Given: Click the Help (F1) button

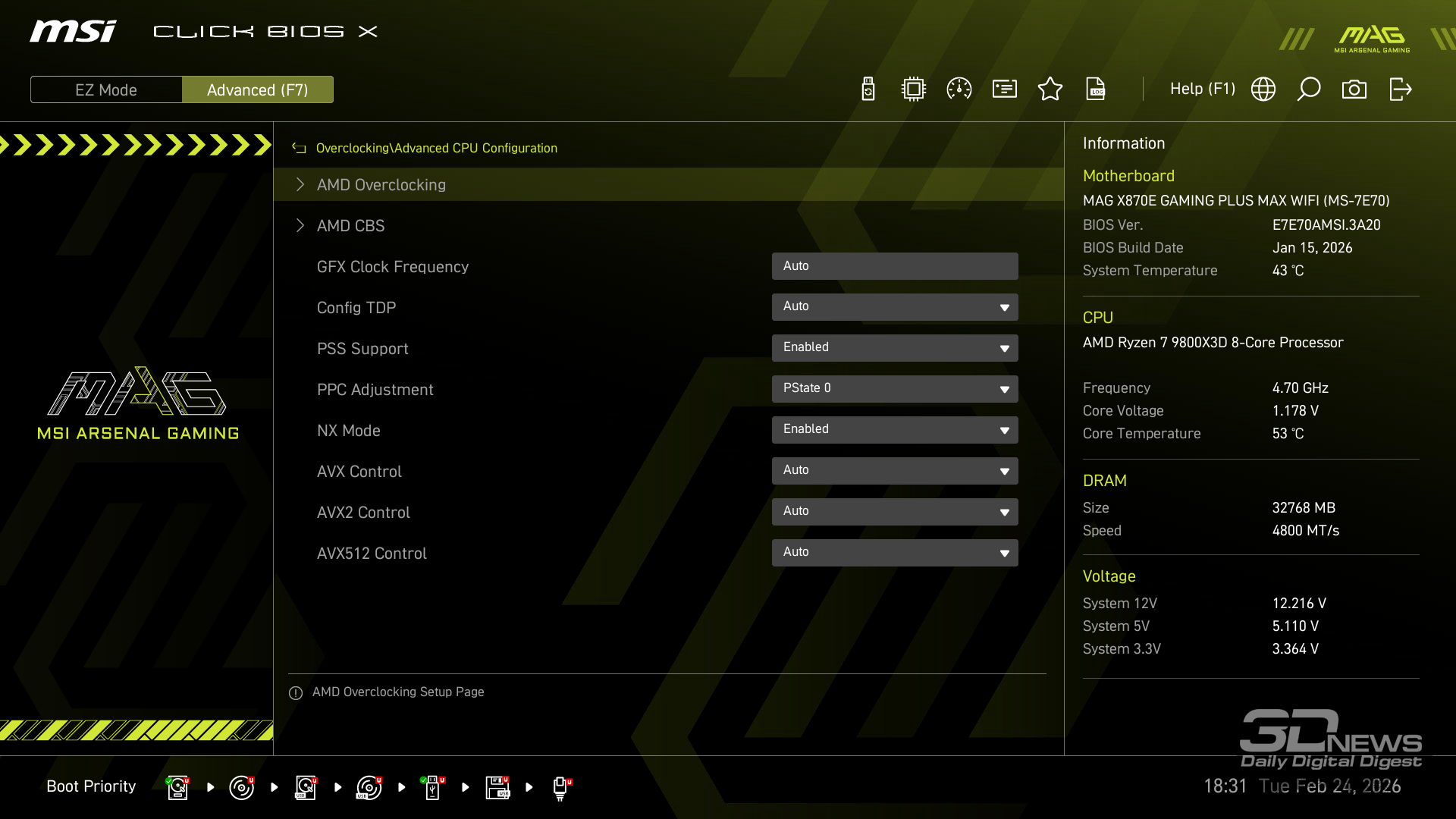Looking at the screenshot, I should 1202,89.
